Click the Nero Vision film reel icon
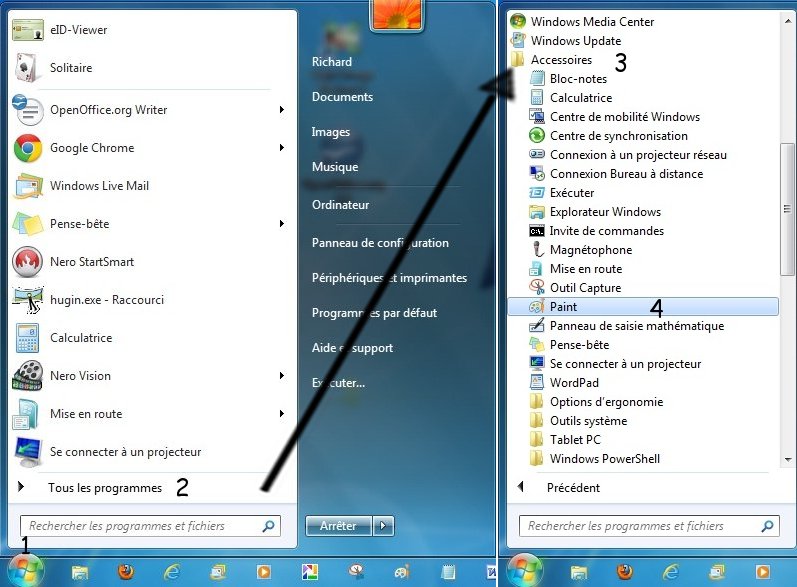Image resolution: width=797 pixels, height=587 pixels. click(x=27, y=376)
